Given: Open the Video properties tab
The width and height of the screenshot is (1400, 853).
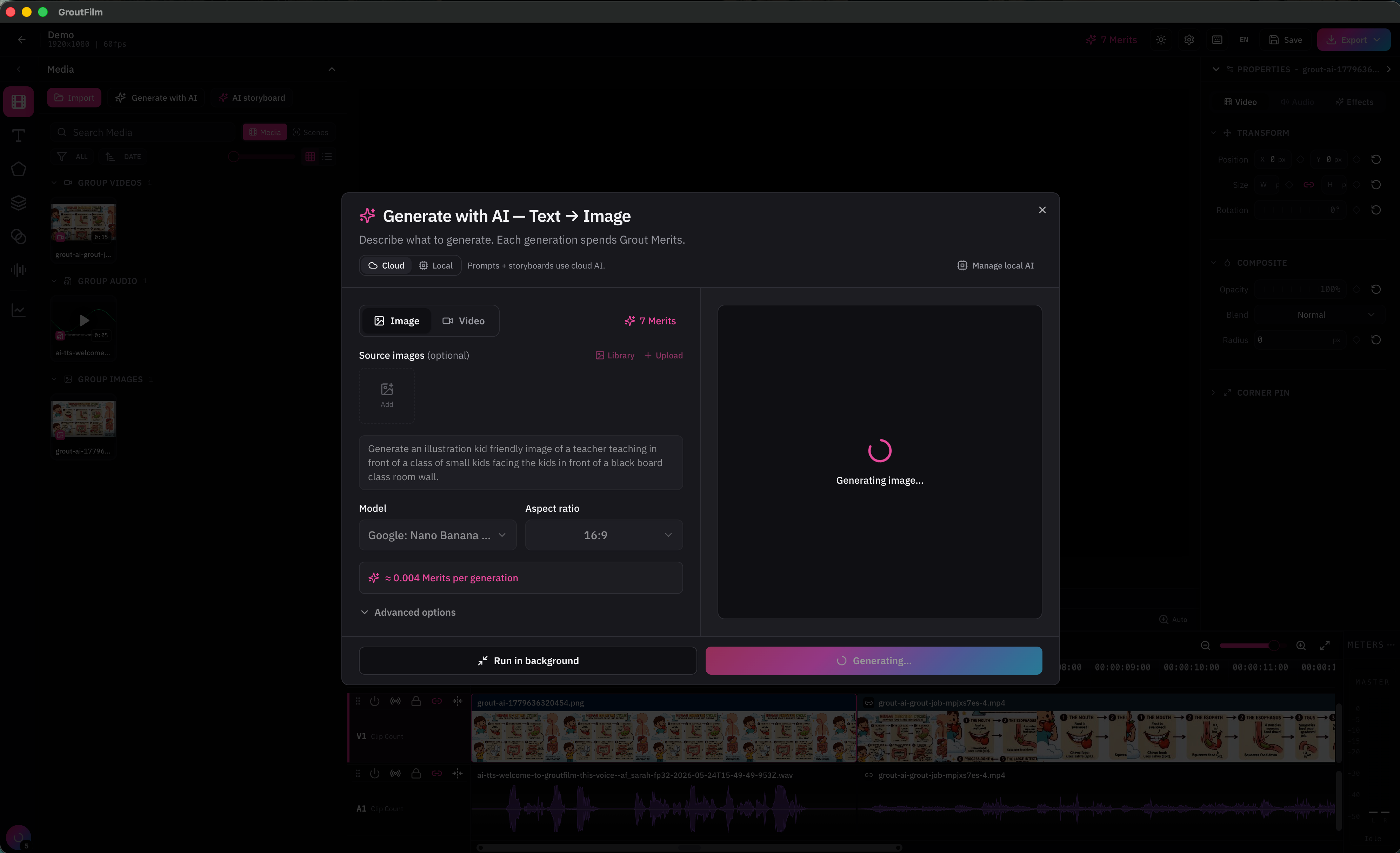Looking at the screenshot, I should point(1240,102).
